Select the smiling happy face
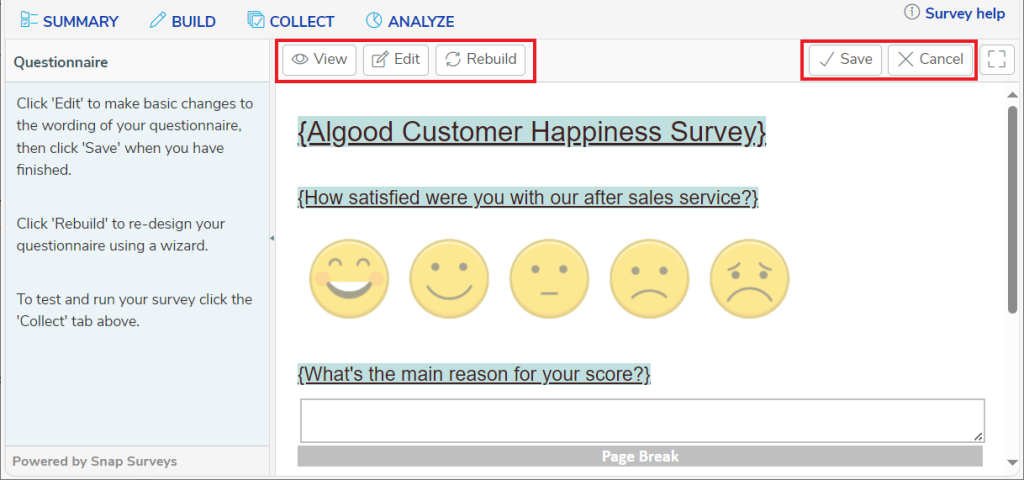The image size is (1024, 480). tap(449, 279)
